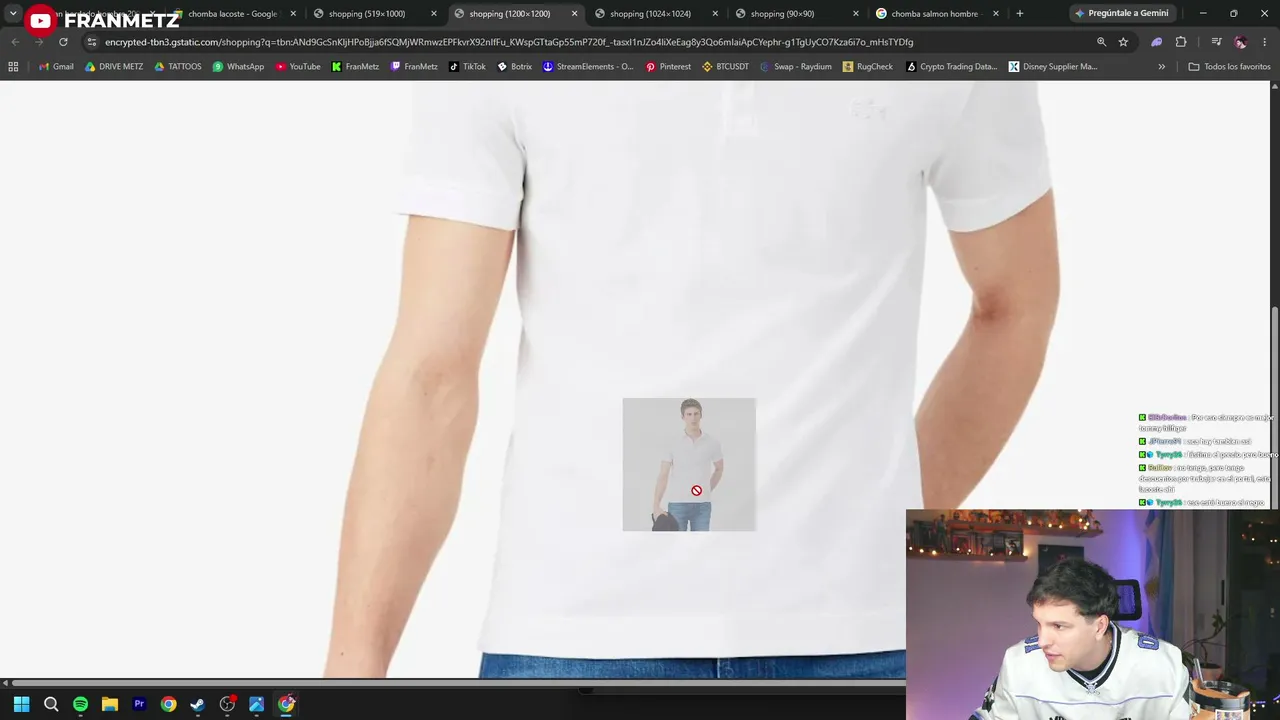Open File Explorer from the taskbar
Image resolution: width=1280 pixels, height=720 pixels.
pos(110,704)
